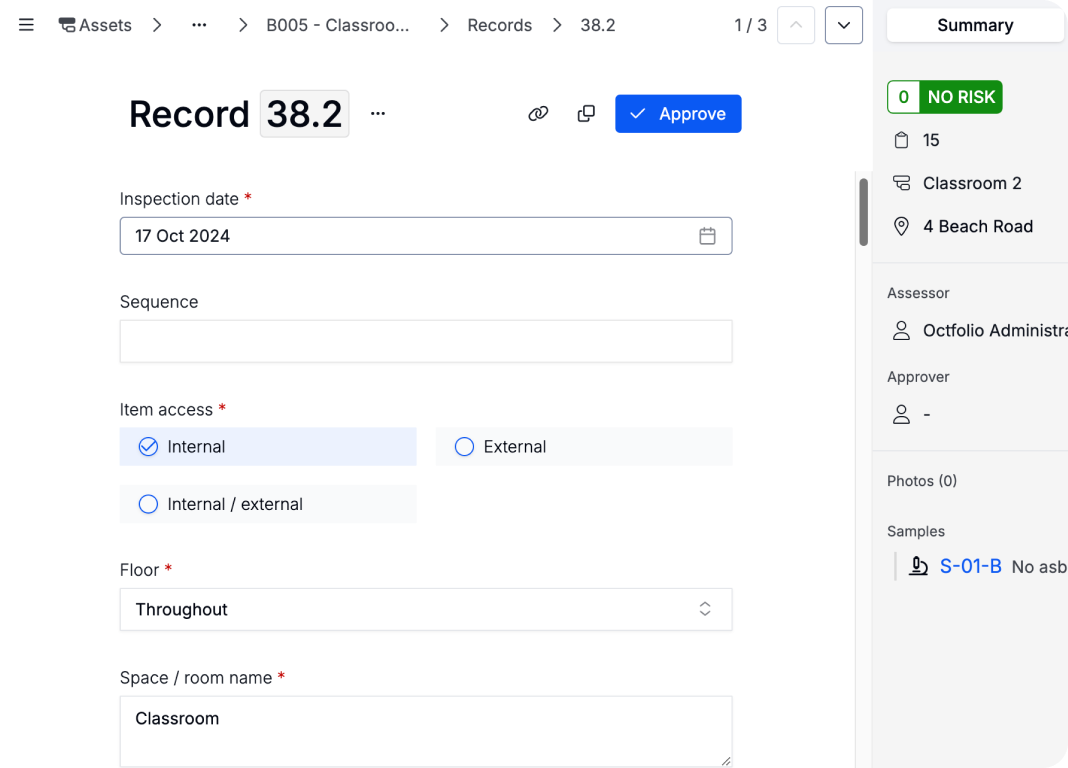Image resolution: width=1068 pixels, height=768 pixels.
Task: Open the hamburger navigation menu
Action: click(26, 25)
